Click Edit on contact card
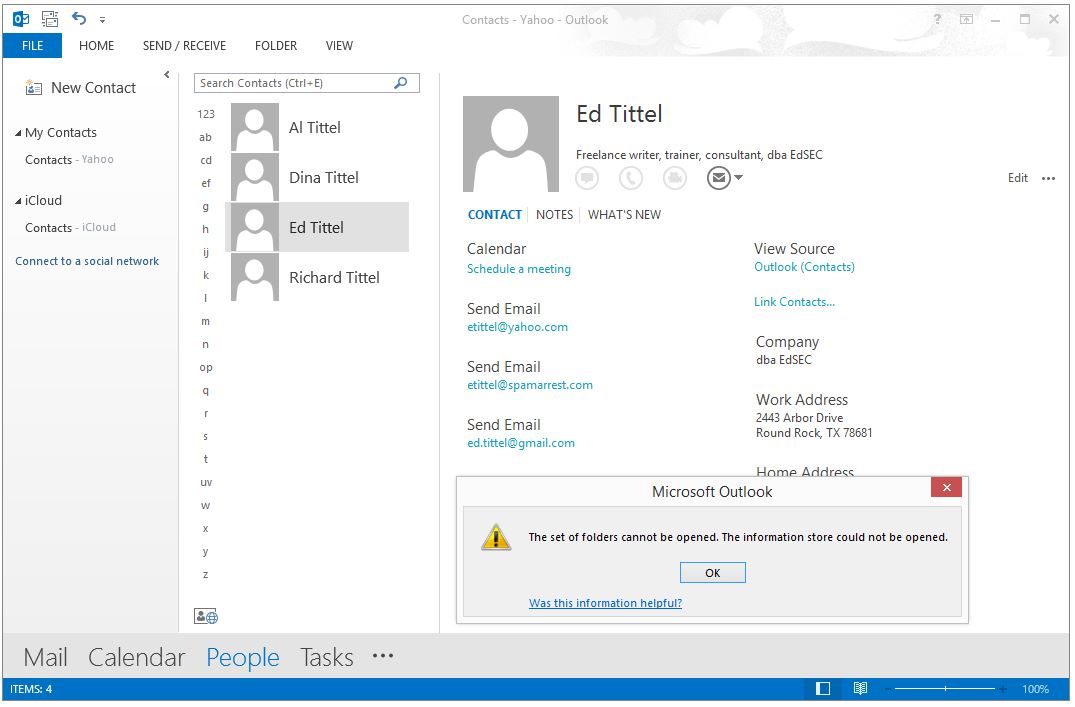 (1017, 178)
